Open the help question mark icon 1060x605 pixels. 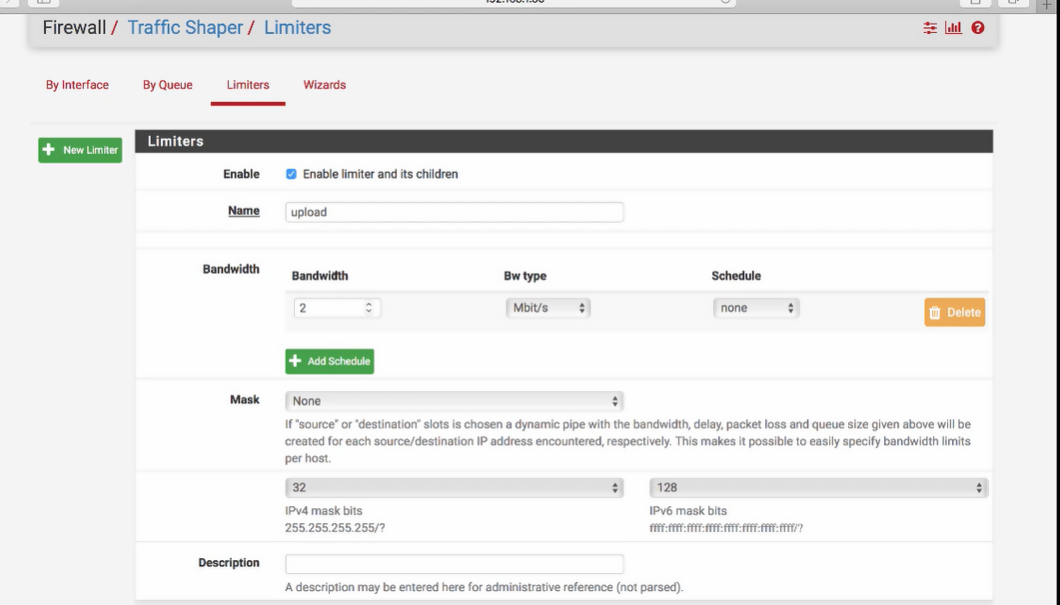975,28
